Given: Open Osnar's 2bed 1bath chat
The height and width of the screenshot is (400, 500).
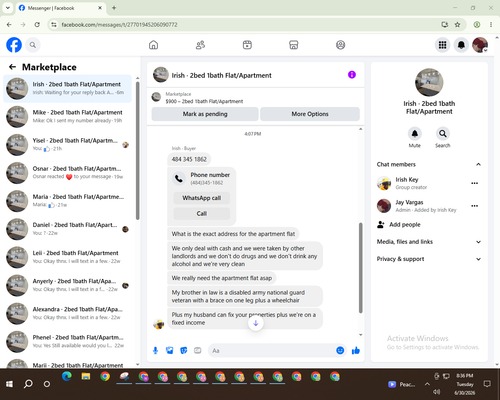Looking at the screenshot, I should click(x=68, y=173).
